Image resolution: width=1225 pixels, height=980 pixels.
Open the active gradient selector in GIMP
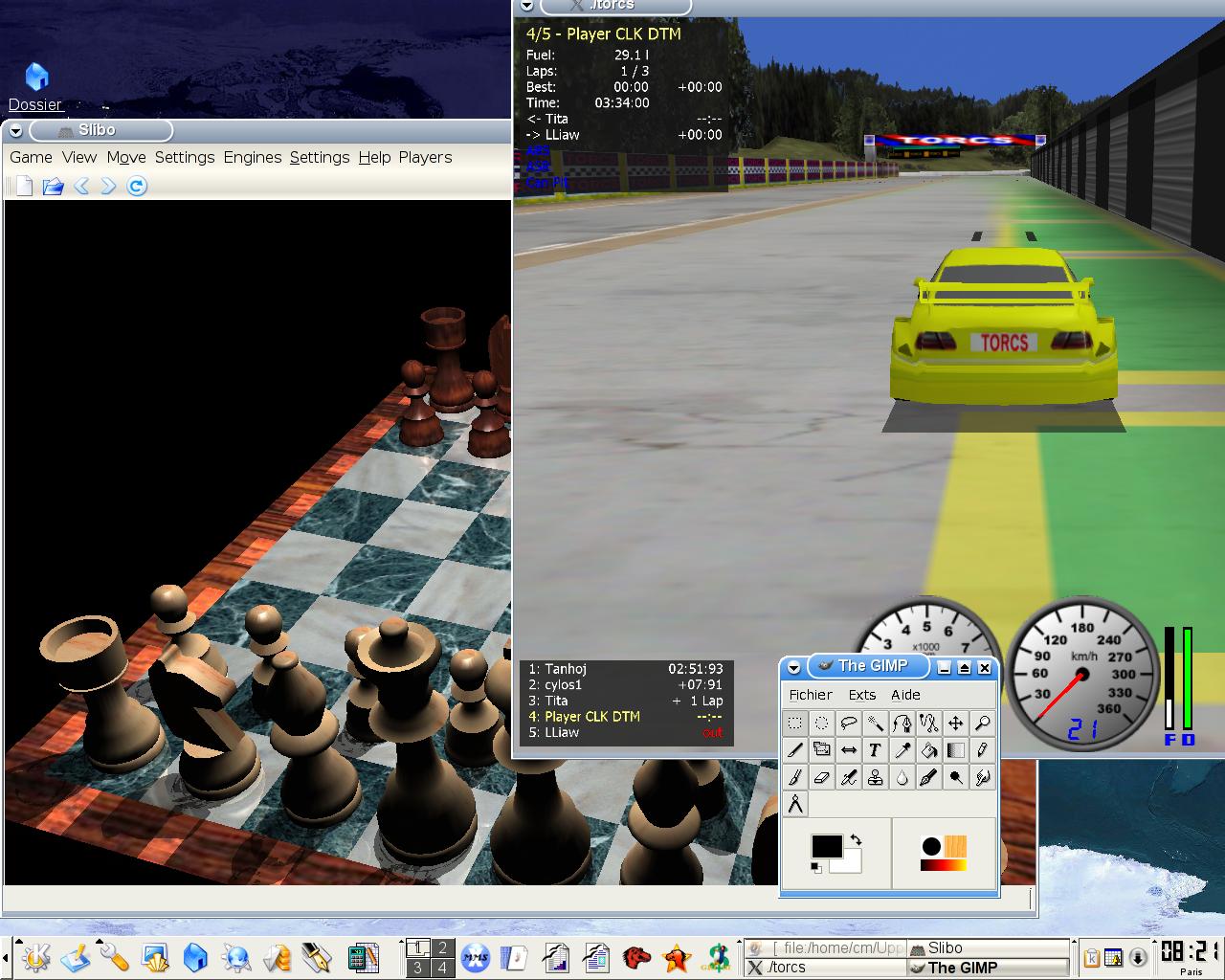pyautogui.click(x=944, y=865)
